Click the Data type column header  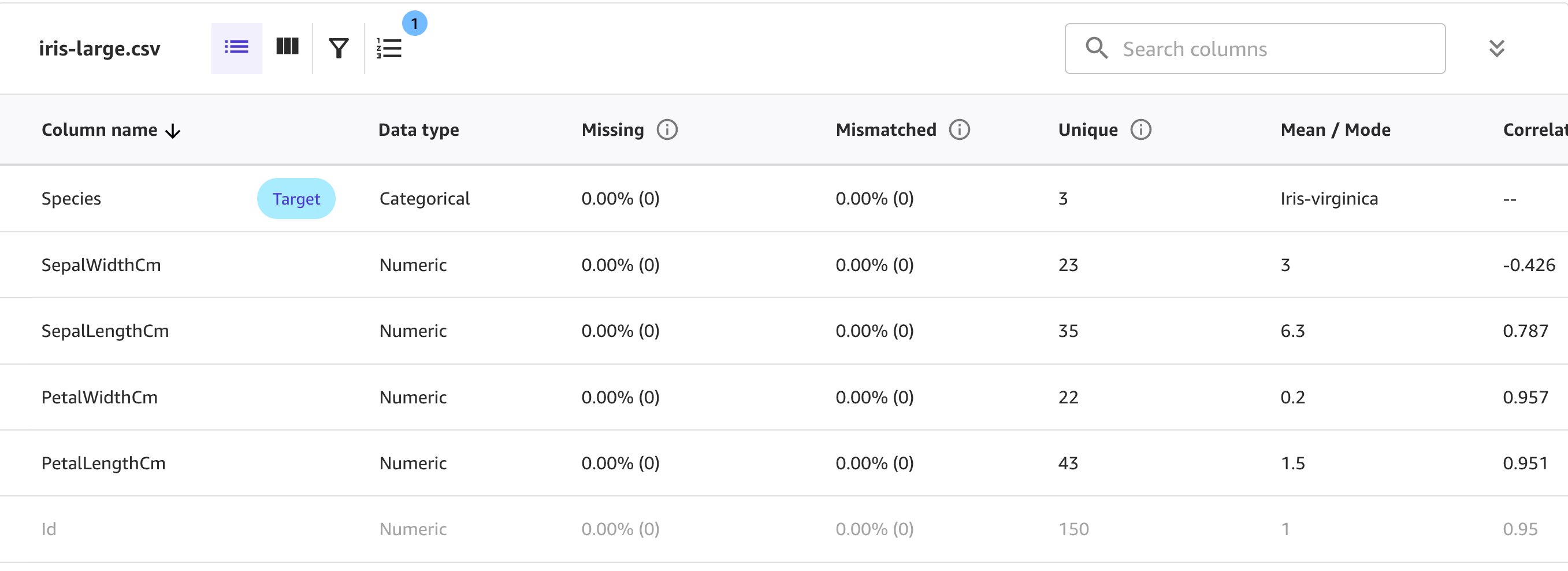418,129
